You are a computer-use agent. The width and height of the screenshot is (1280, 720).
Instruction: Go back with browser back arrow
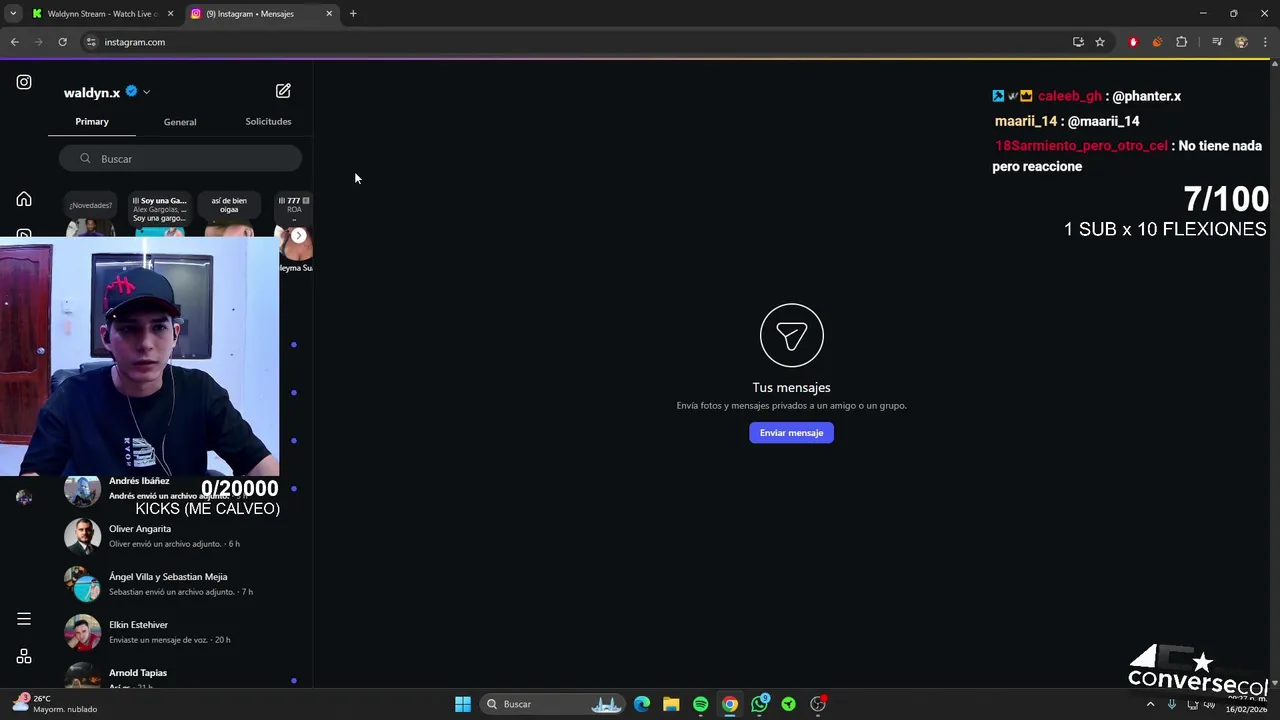coord(14,42)
